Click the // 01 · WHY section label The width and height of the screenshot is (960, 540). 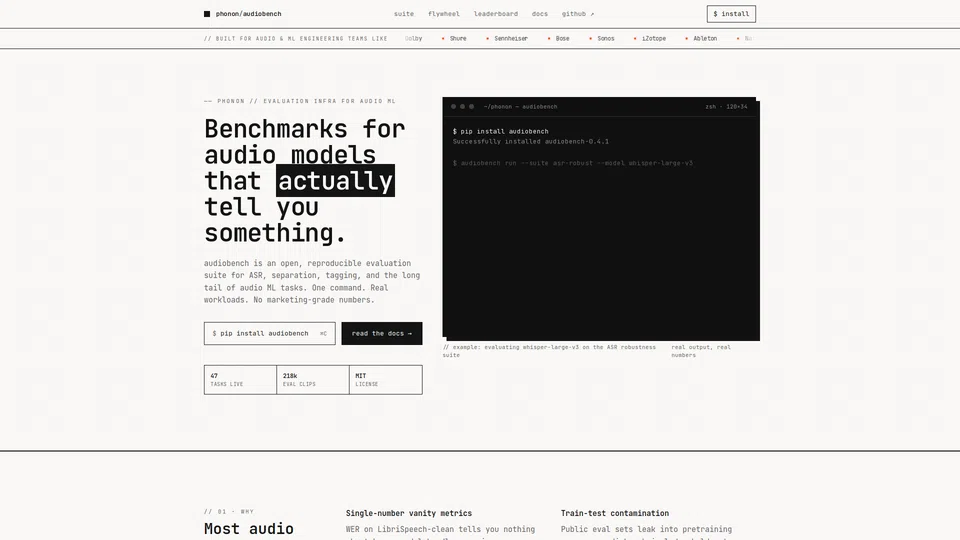(x=229, y=512)
